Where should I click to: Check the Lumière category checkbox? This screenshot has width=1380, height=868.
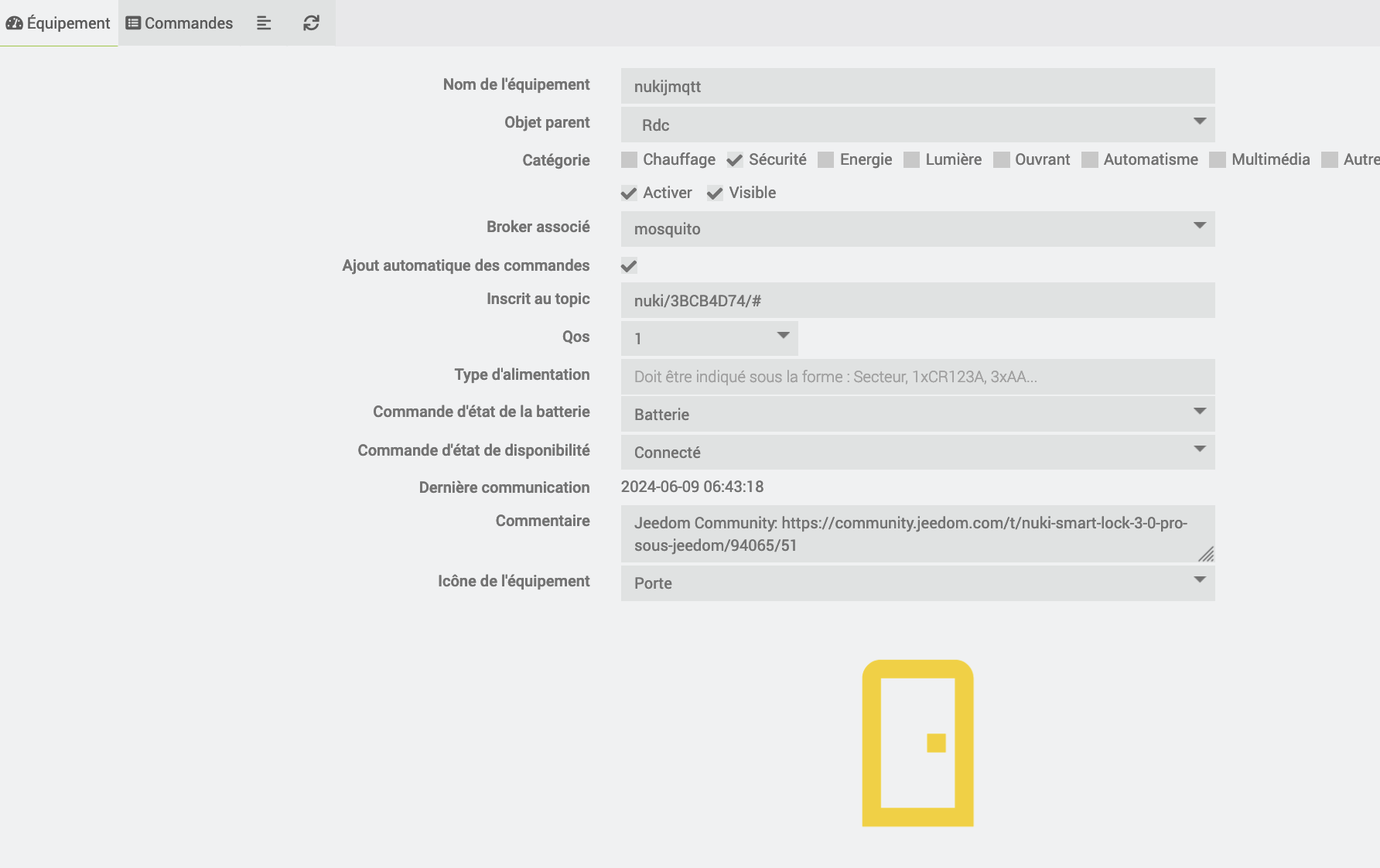pyautogui.click(x=912, y=159)
